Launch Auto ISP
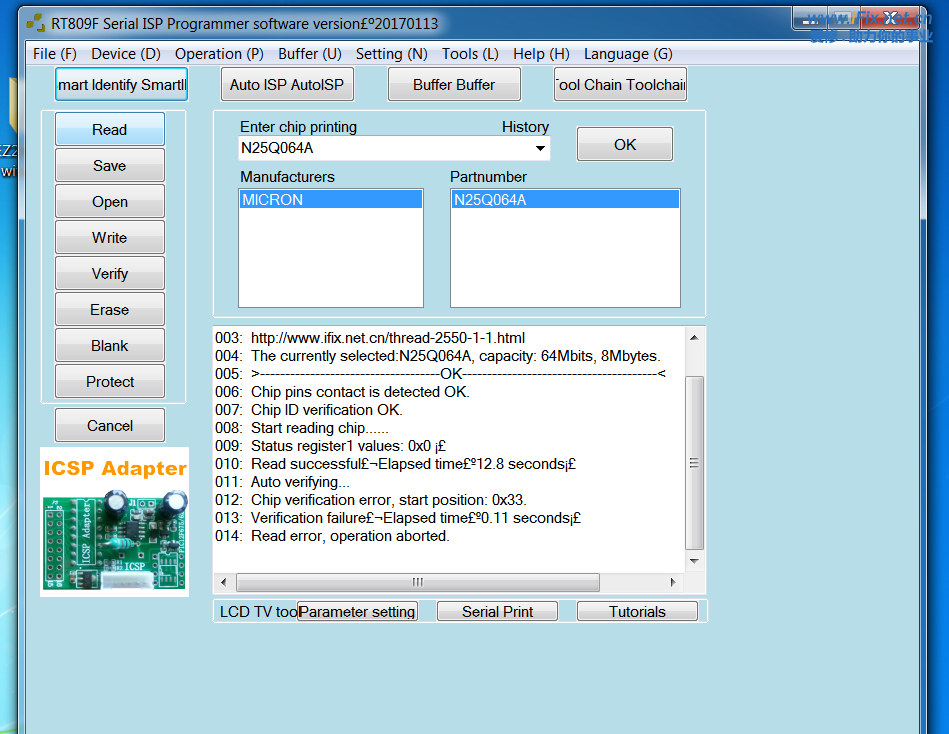This screenshot has width=949, height=734. pos(287,85)
